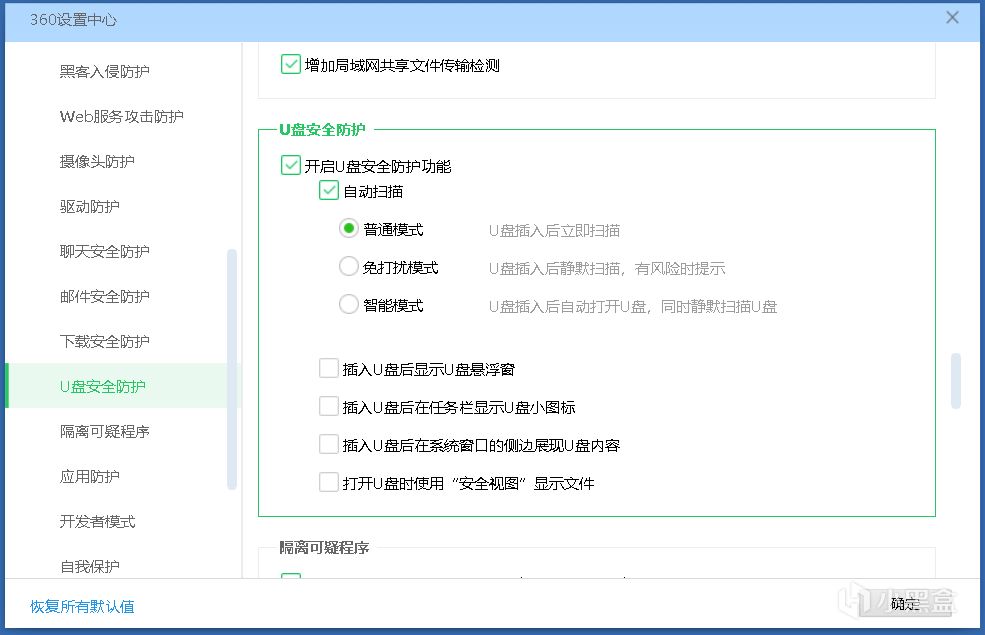
Task: Click the U盘插入后自动打开U盘 description text
Action: (x=633, y=307)
